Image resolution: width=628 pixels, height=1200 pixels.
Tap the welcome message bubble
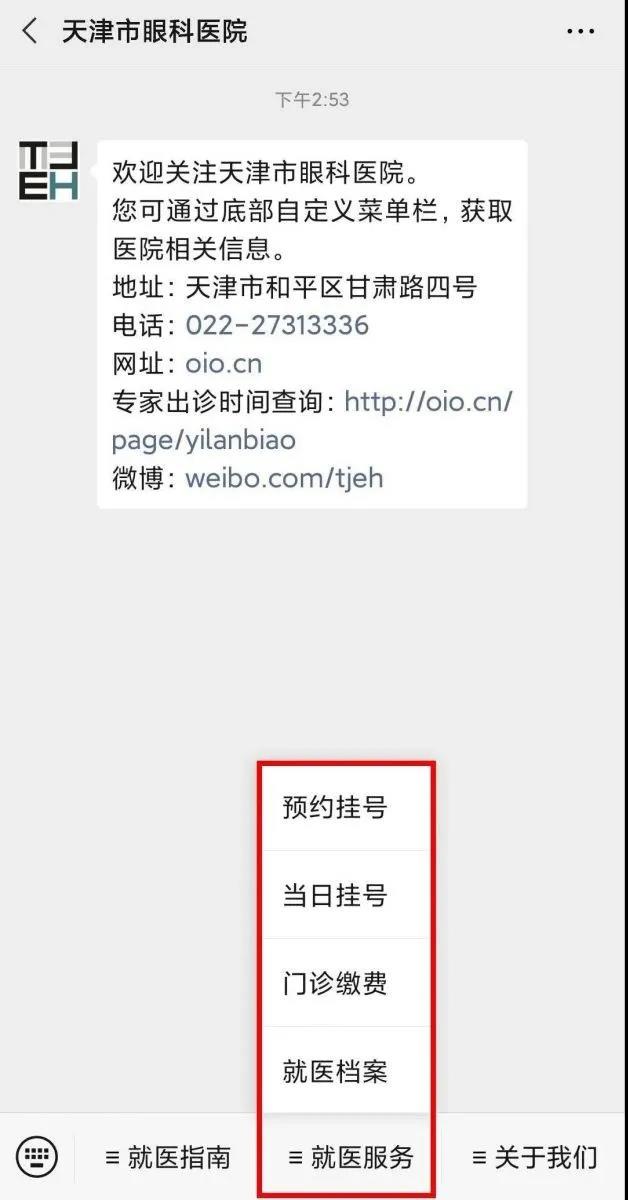point(312,325)
